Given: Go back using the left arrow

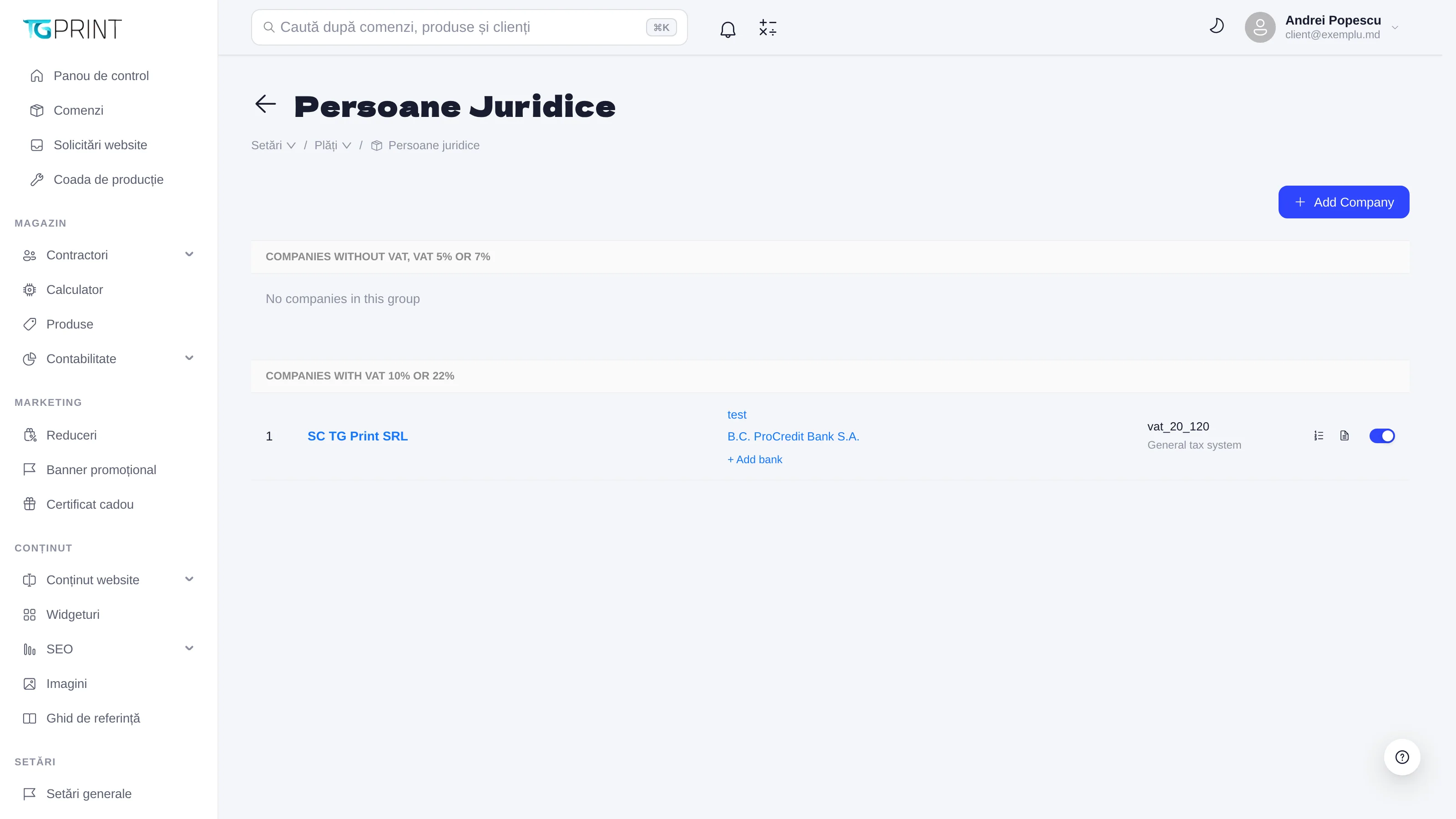Looking at the screenshot, I should [x=265, y=104].
